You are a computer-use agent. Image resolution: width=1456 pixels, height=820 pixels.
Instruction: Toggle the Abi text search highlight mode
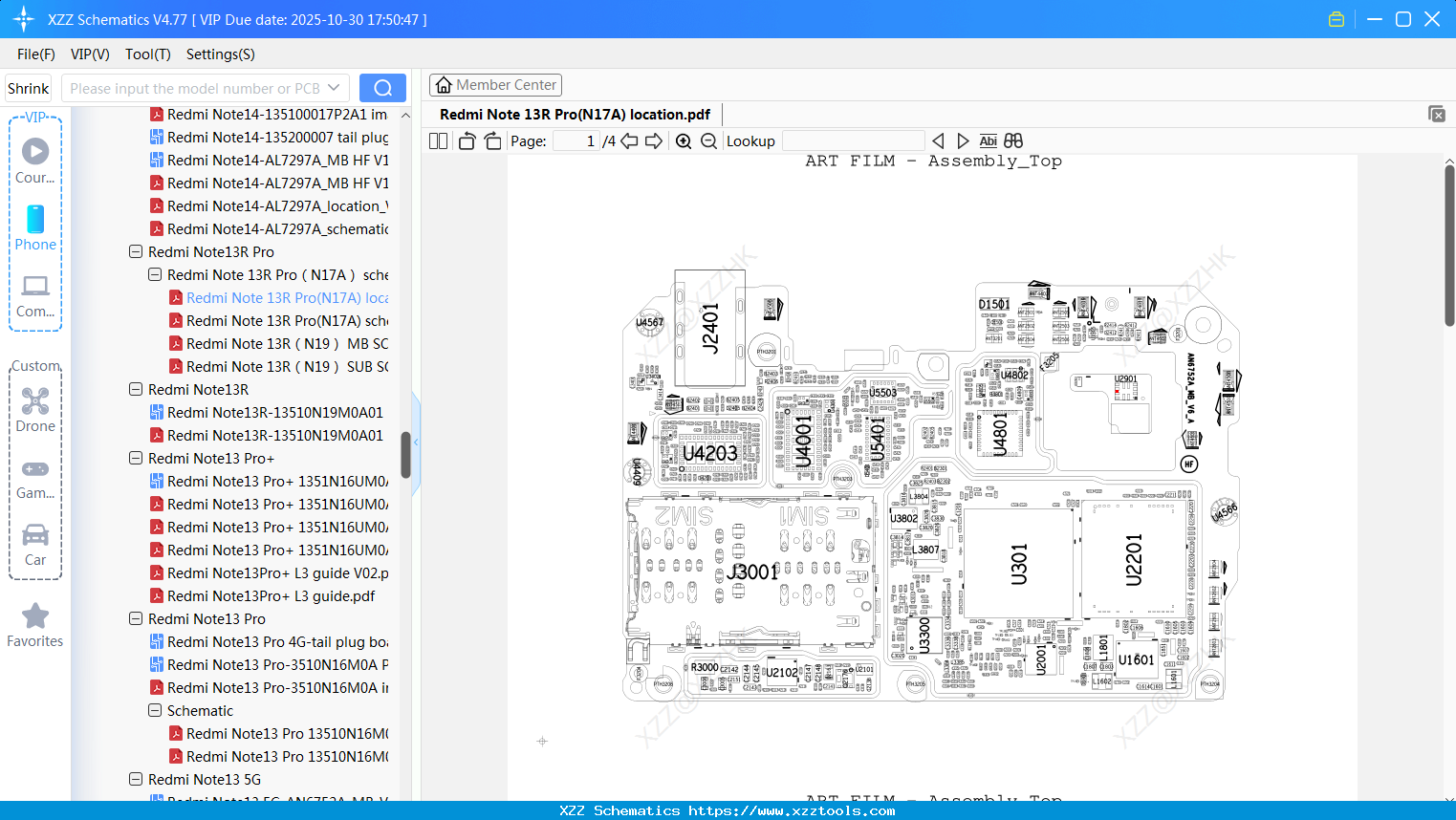click(x=988, y=140)
